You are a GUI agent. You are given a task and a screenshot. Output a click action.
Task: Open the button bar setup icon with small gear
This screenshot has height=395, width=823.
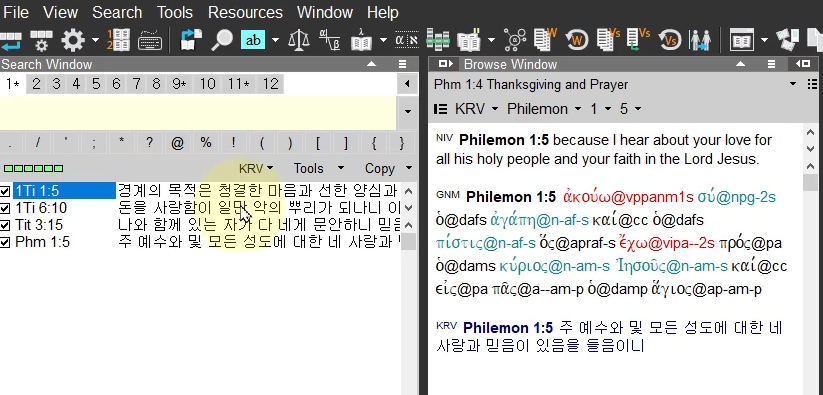click(41, 40)
